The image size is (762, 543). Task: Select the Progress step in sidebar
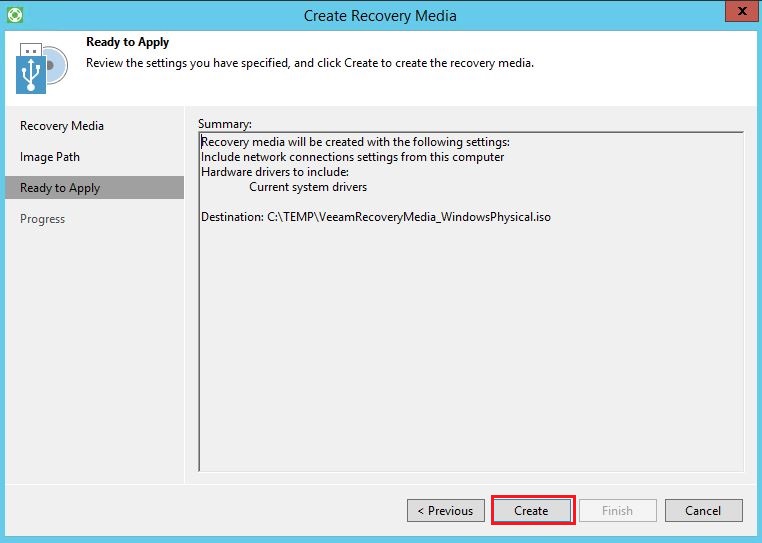pos(42,219)
